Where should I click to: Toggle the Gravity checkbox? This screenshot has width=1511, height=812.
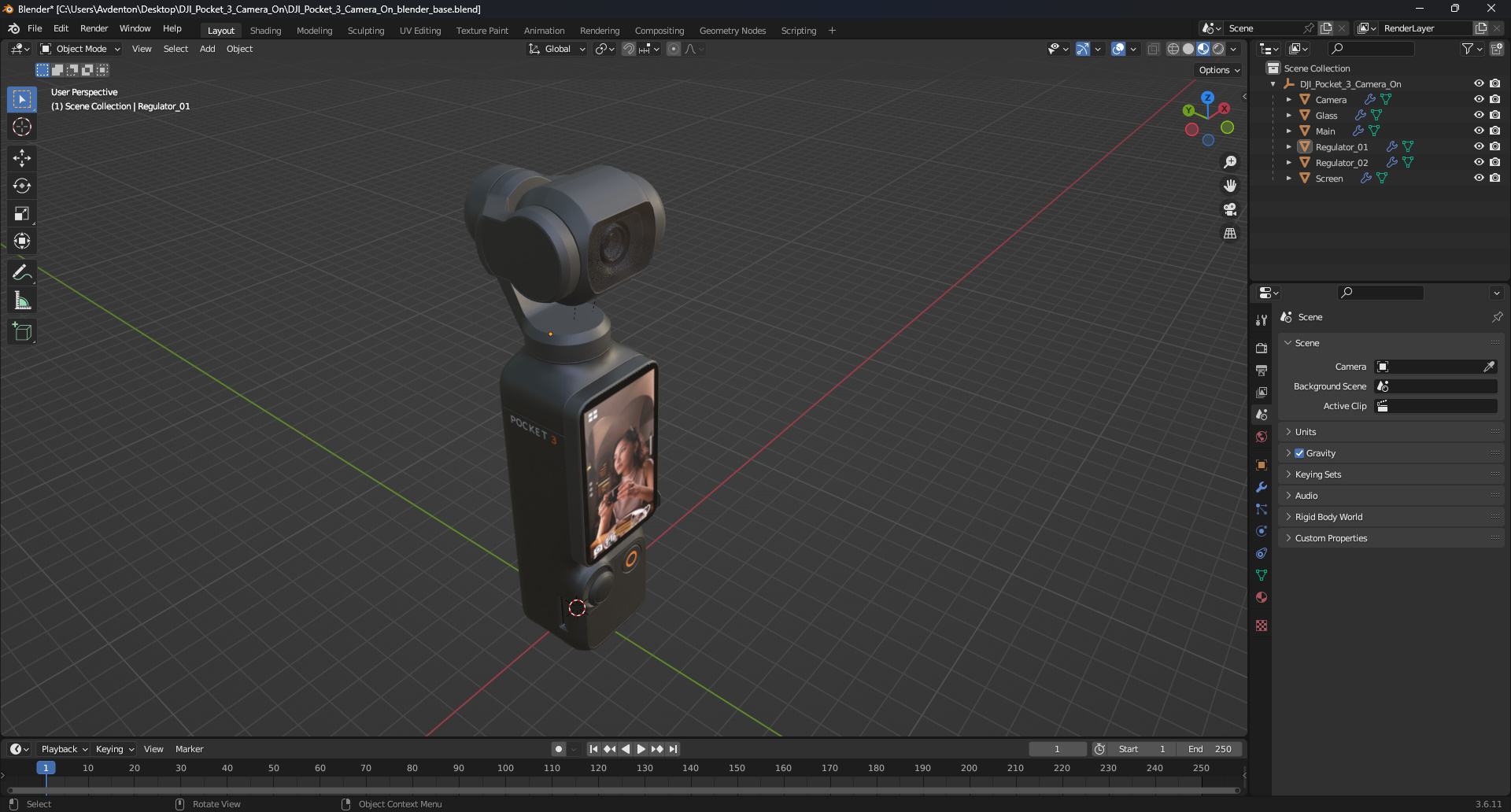[x=1299, y=453]
